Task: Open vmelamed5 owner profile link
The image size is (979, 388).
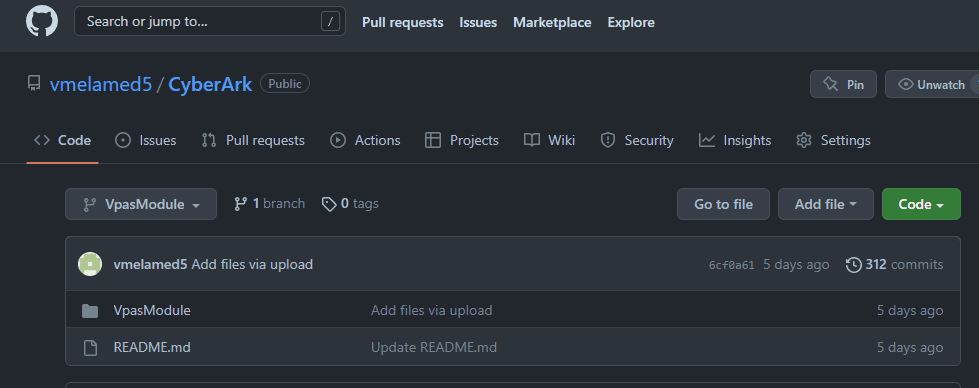Action: [x=101, y=84]
